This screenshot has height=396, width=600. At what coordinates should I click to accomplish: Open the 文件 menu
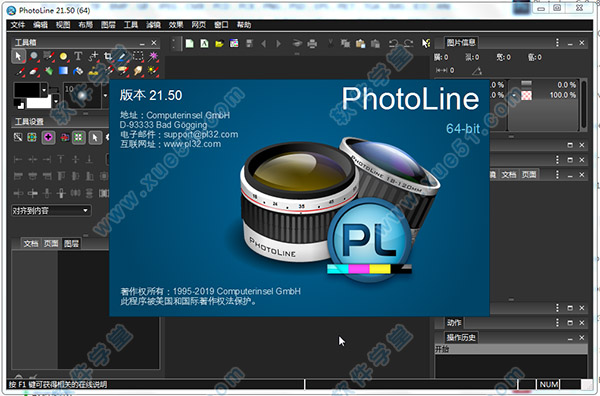[x=17, y=25]
